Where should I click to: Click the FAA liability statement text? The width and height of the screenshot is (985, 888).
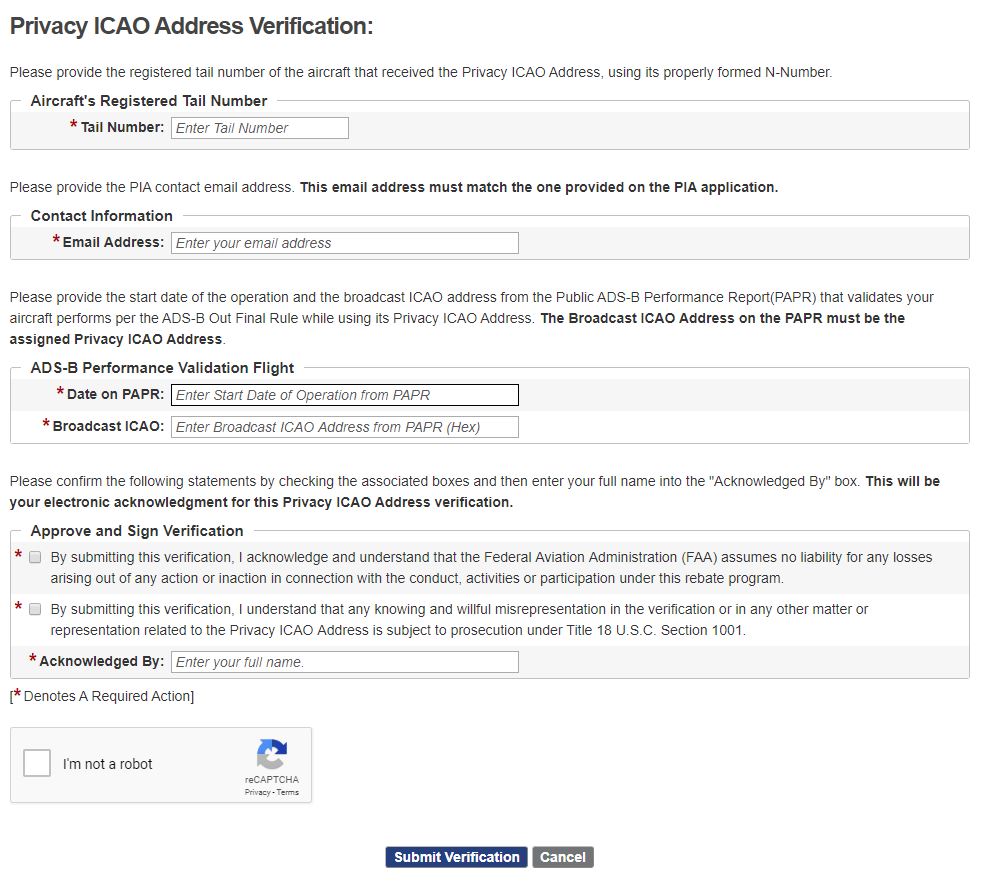490,567
